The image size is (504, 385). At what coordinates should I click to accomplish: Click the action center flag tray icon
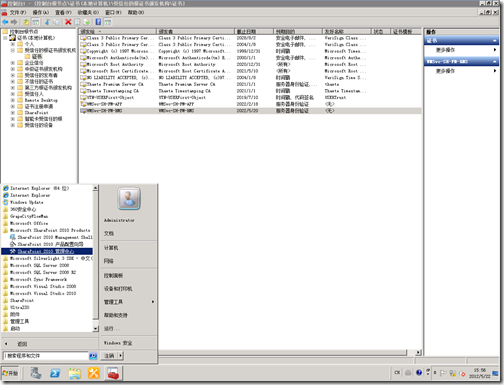click(x=443, y=373)
